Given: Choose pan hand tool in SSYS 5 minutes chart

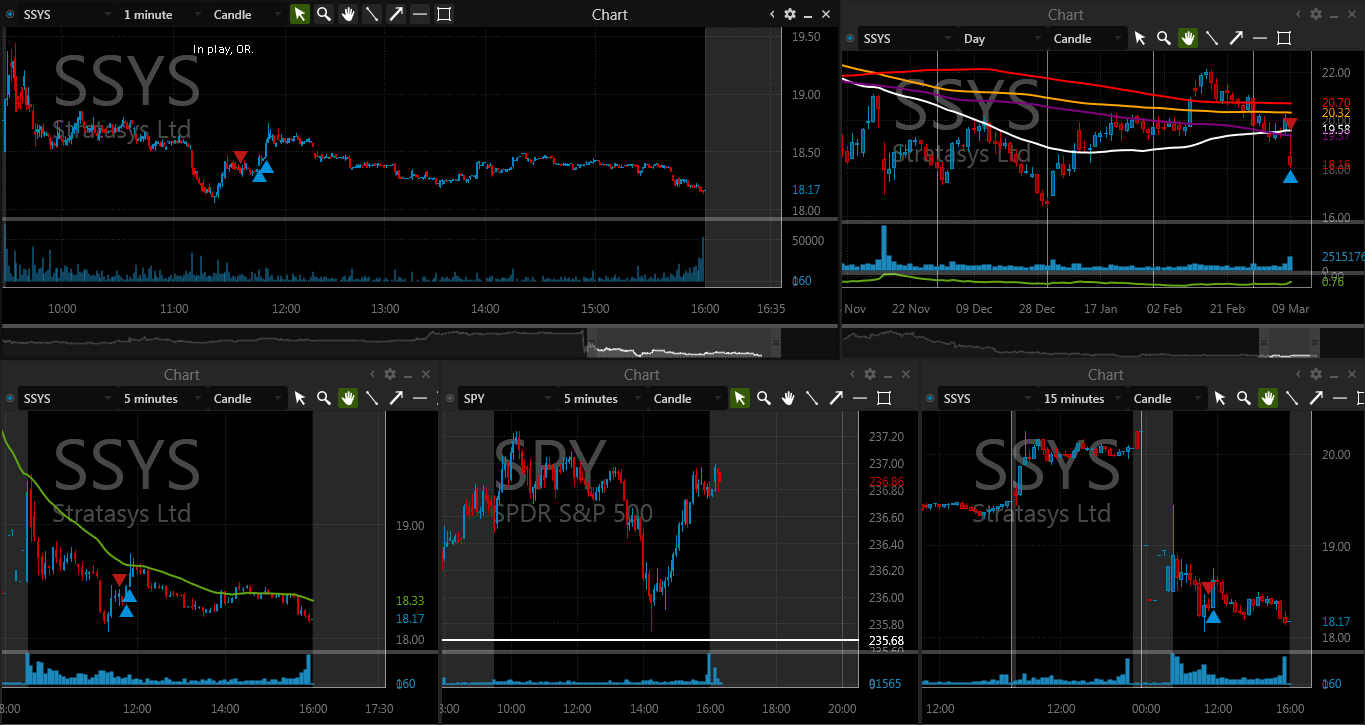Looking at the screenshot, I should coord(348,398).
